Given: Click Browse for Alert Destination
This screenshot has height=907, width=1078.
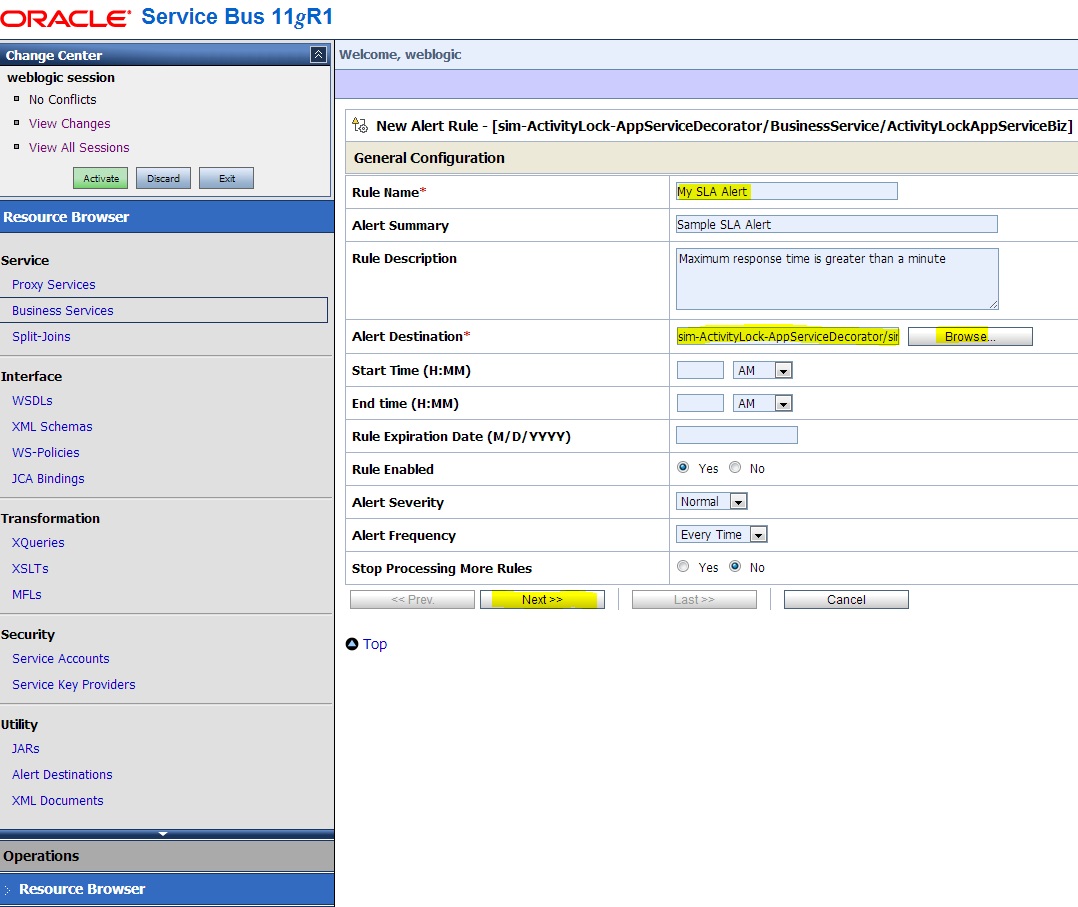Looking at the screenshot, I should pos(970,336).
